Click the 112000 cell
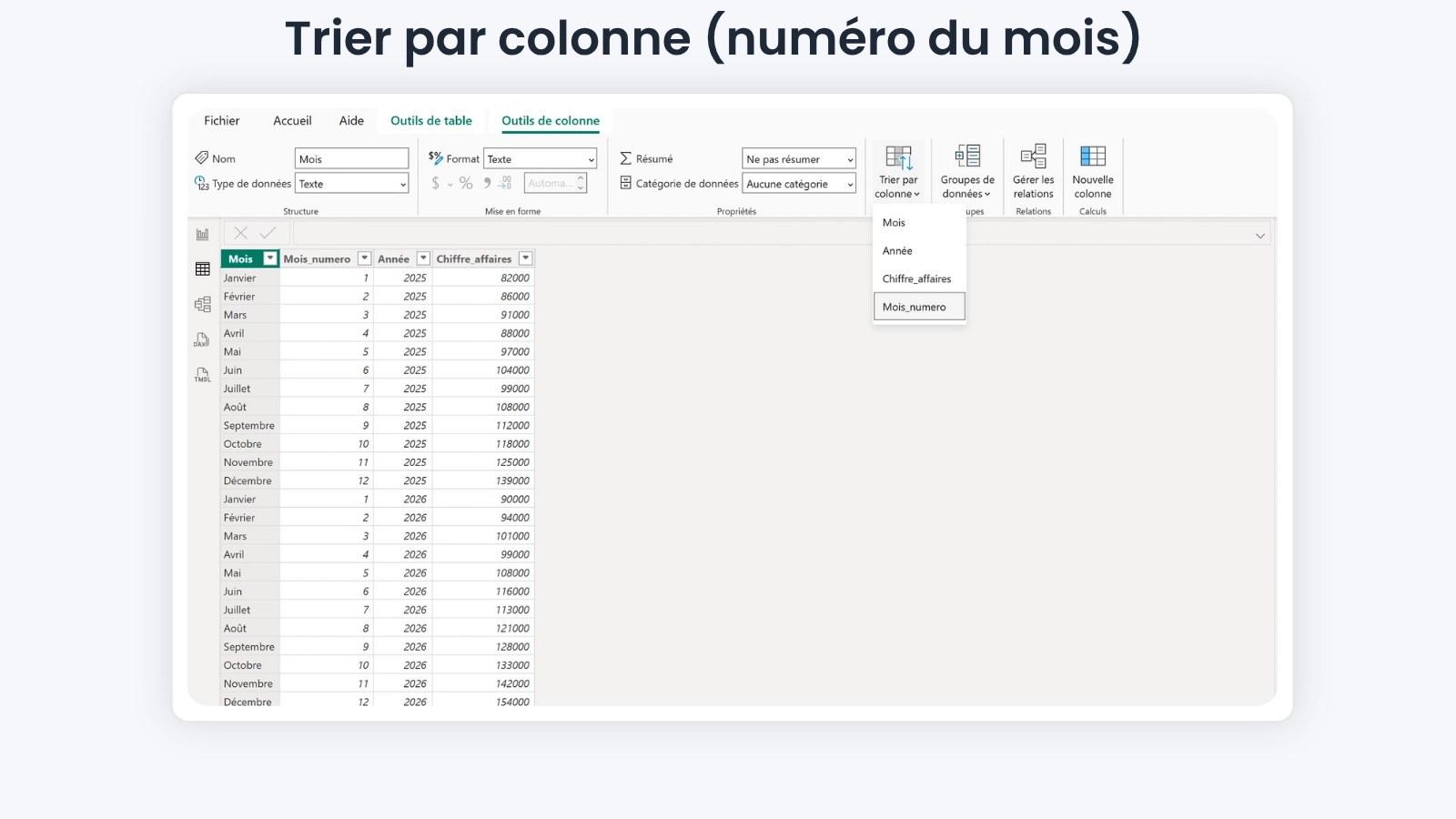The image size is (1456, 819). (483, 426)
